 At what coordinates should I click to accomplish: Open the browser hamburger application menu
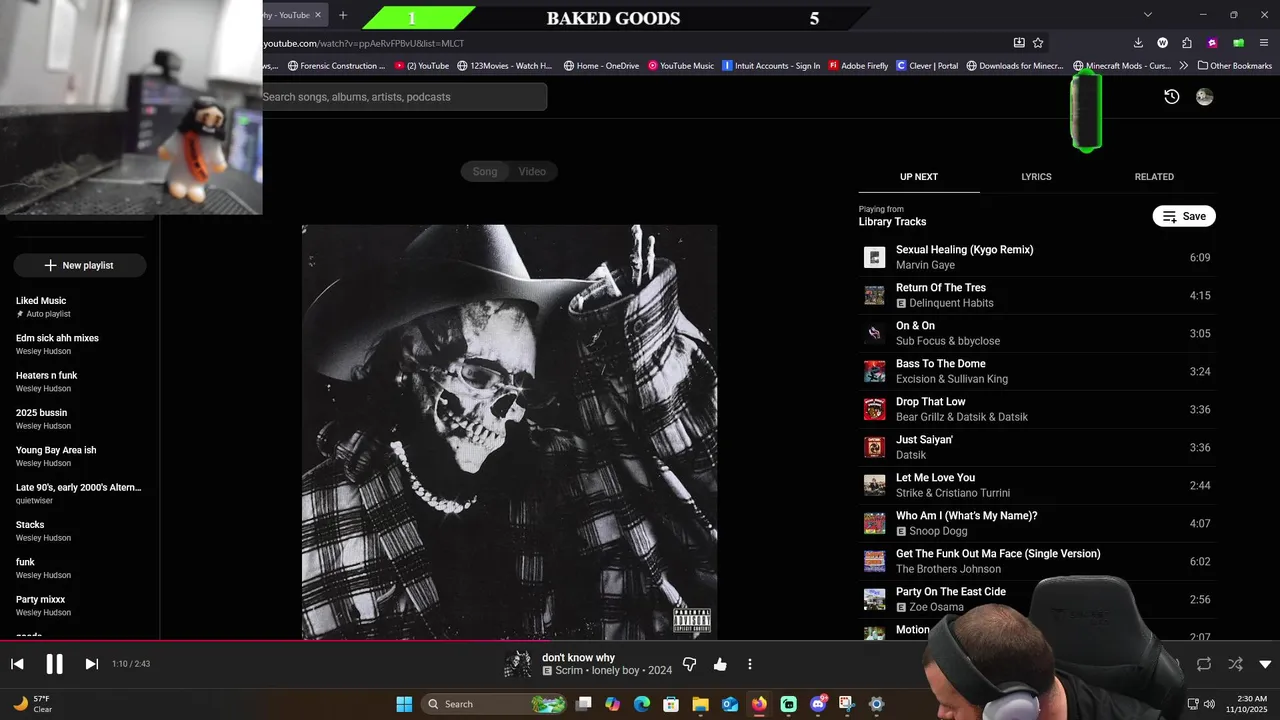[1265, 43]
